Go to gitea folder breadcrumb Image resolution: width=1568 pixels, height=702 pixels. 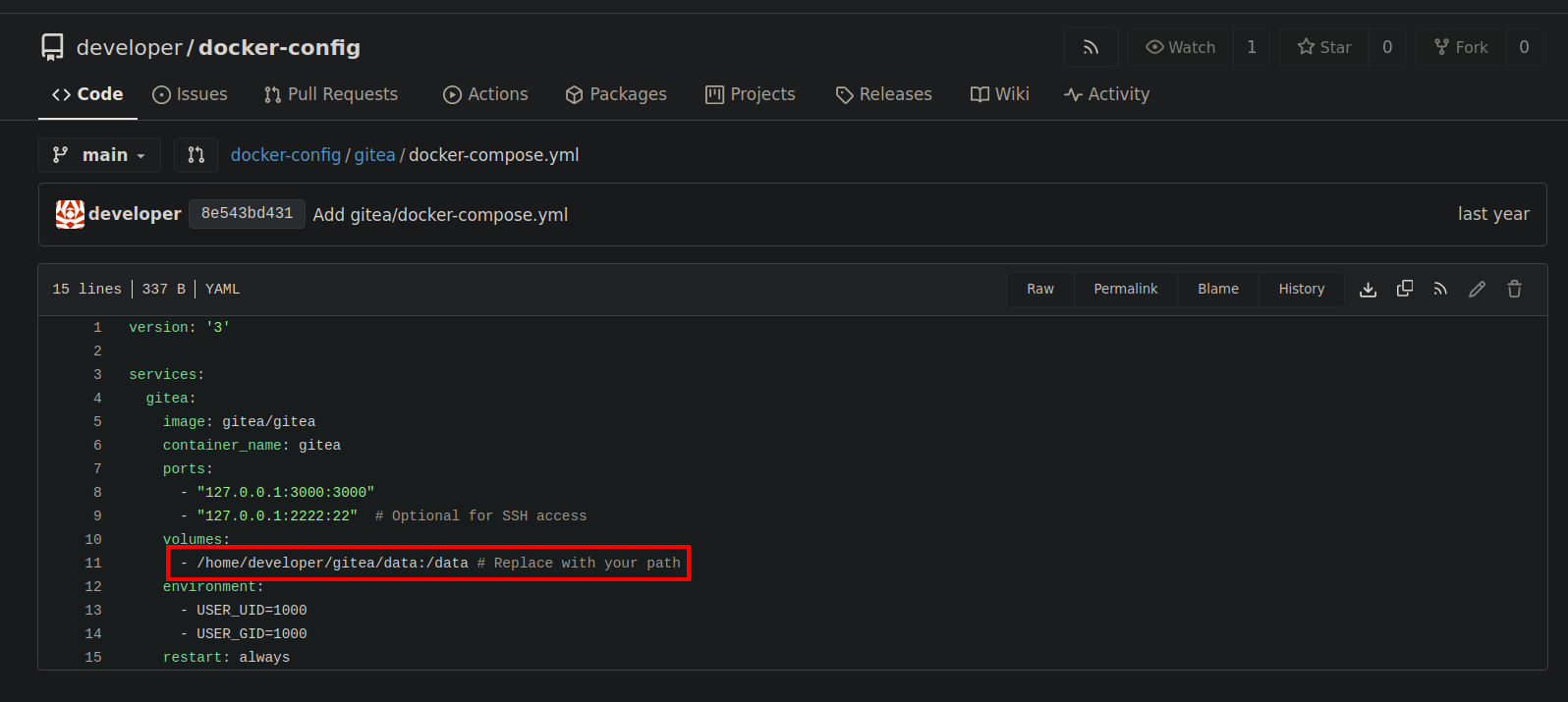click(x=374, y=155)
